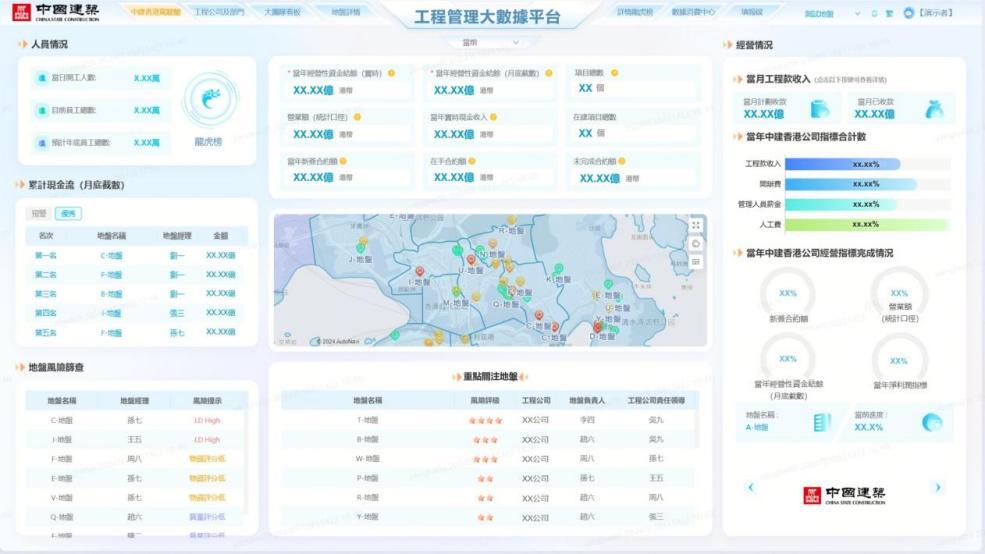
Task: Click the 當月已收款 money bag icon
Action: click(x=934, y=108)
